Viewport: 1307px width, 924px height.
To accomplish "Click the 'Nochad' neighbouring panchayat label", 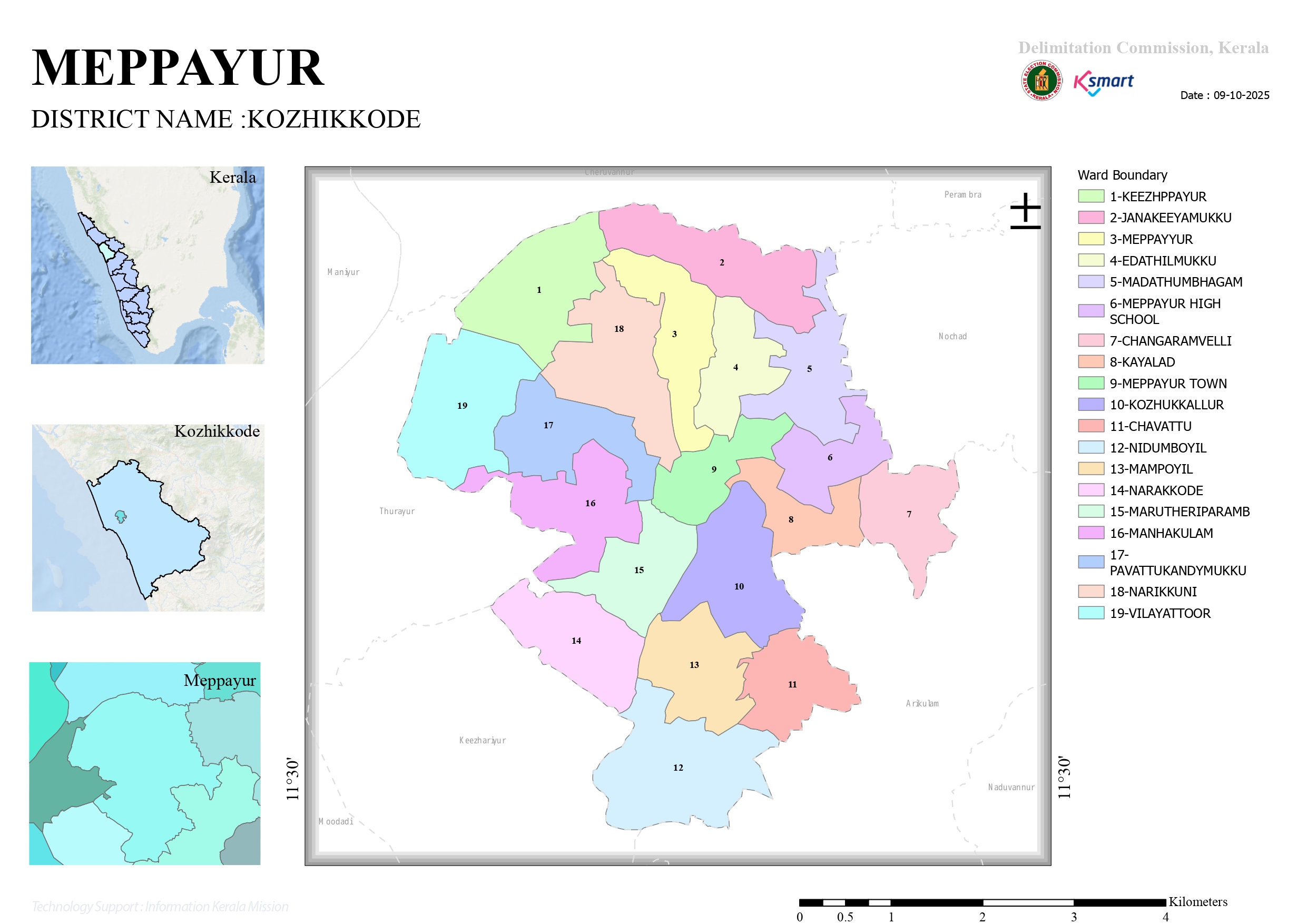I will 952,337.
